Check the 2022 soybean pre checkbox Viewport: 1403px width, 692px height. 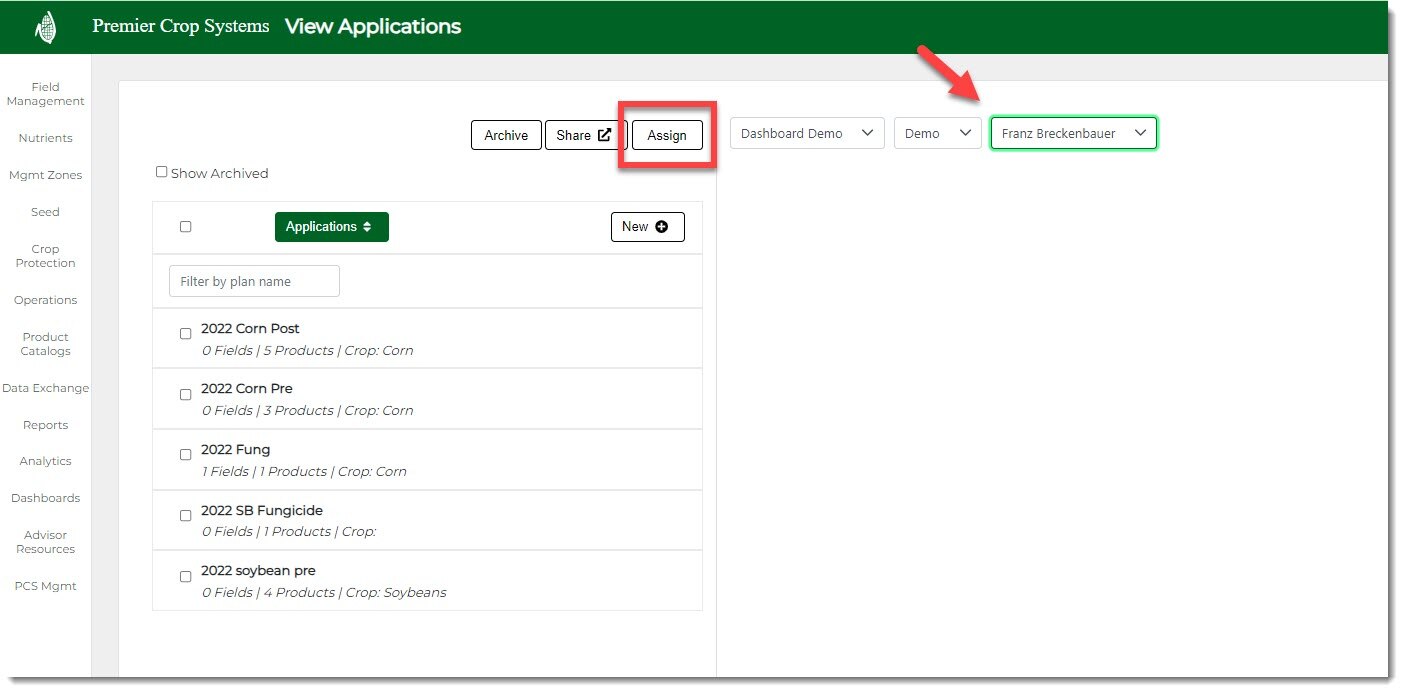tap(185, 577)
